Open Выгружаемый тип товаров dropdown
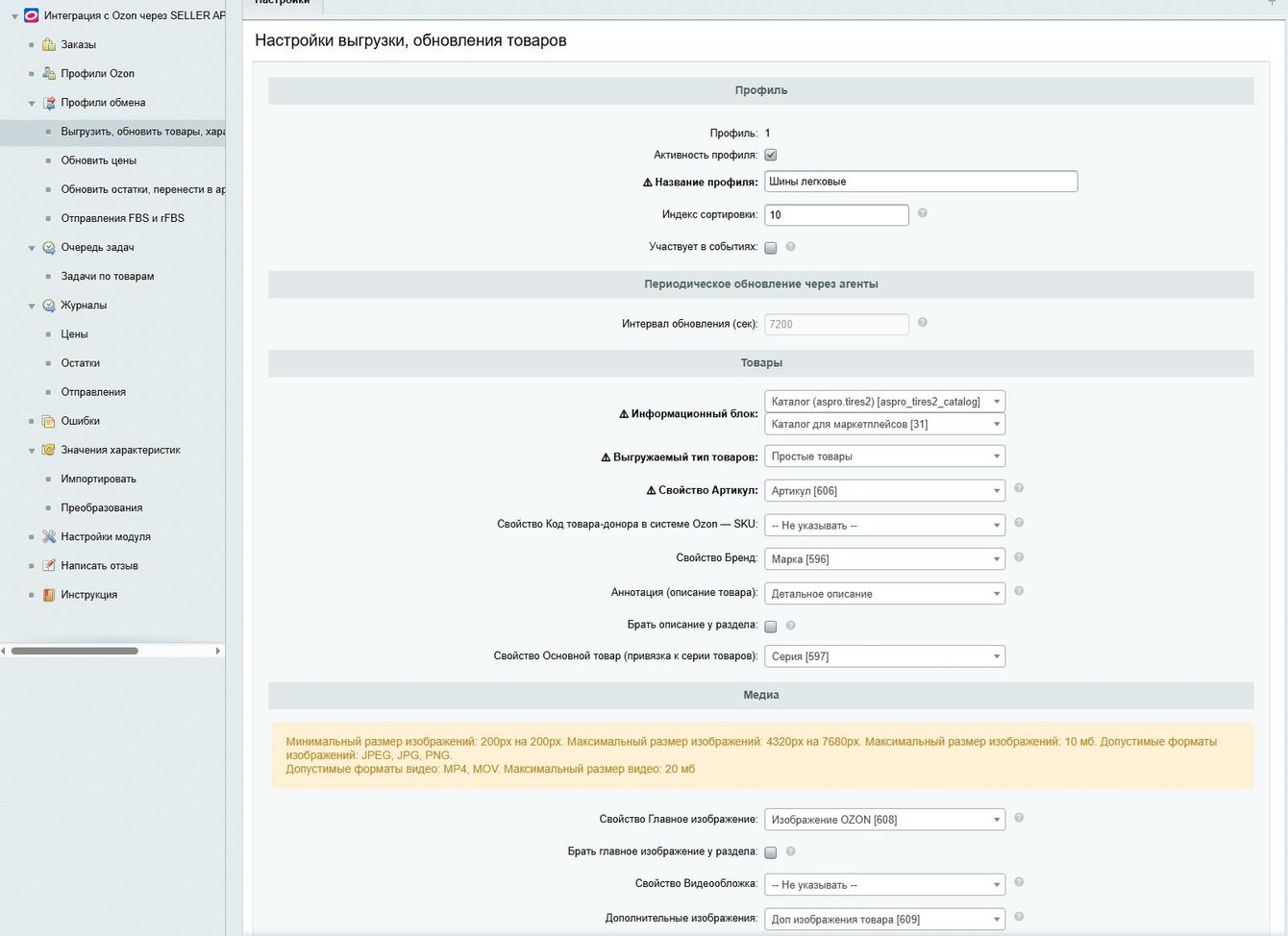The image size is (1288, 936). click(885, 456)
